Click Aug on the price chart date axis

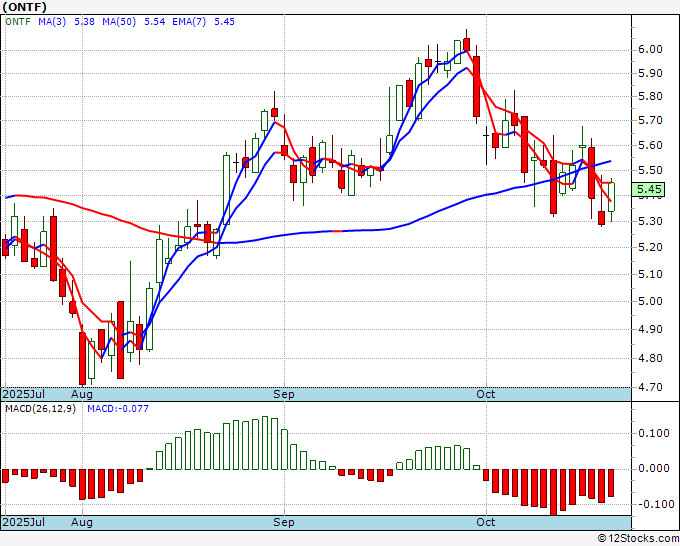[82, 394]
